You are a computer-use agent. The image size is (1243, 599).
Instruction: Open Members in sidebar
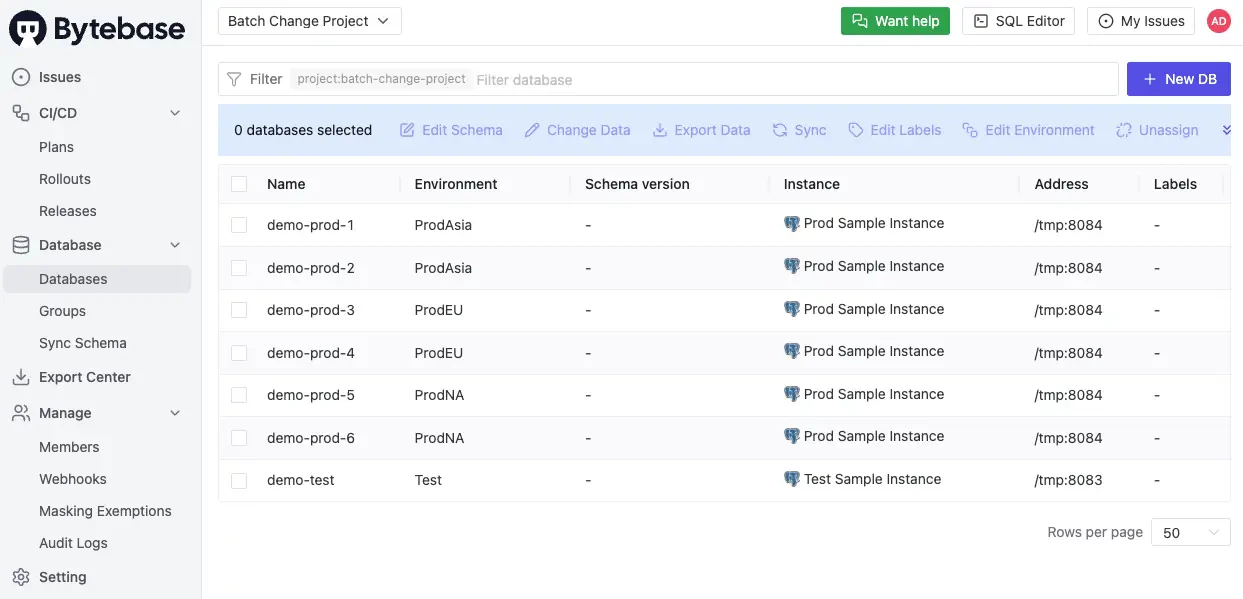(x=69, y=447)
